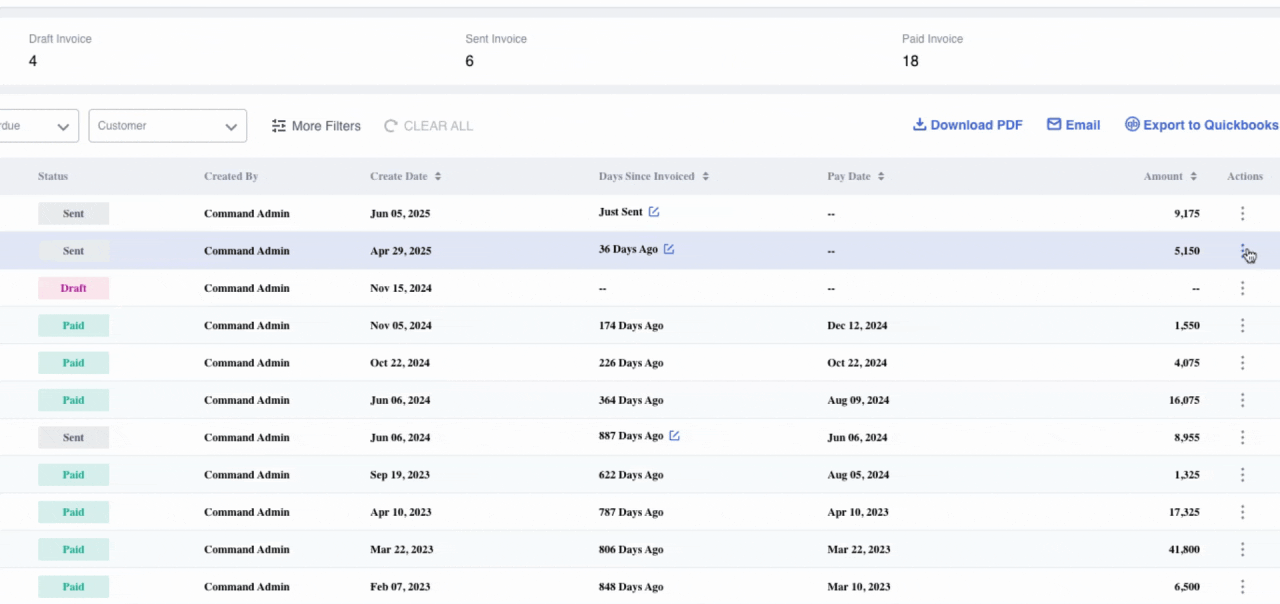Click edit icon beside Just Sent
The height and width of the screenshot is (604, 1280).
pos(654,212)
